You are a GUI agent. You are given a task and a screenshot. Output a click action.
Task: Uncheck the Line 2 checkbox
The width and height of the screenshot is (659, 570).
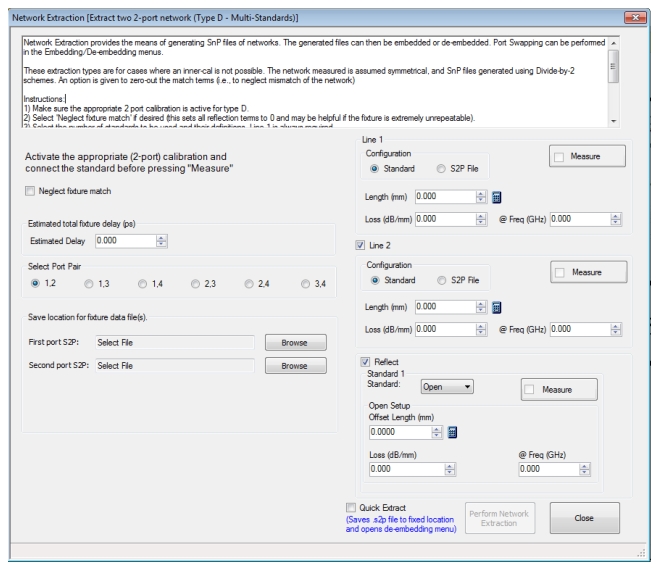(360, 245)
